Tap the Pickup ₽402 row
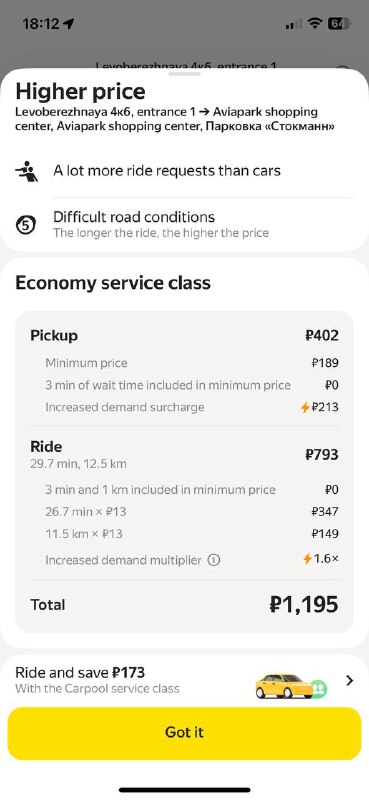Viewport: 369px width, 800px height. (x=184, y=336)
